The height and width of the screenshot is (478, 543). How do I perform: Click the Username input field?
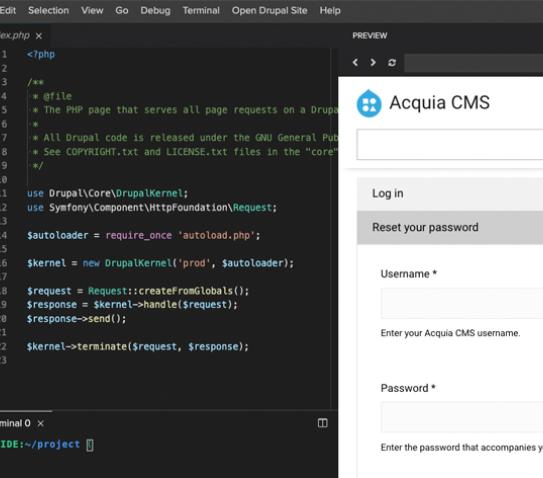coord(462,303)
